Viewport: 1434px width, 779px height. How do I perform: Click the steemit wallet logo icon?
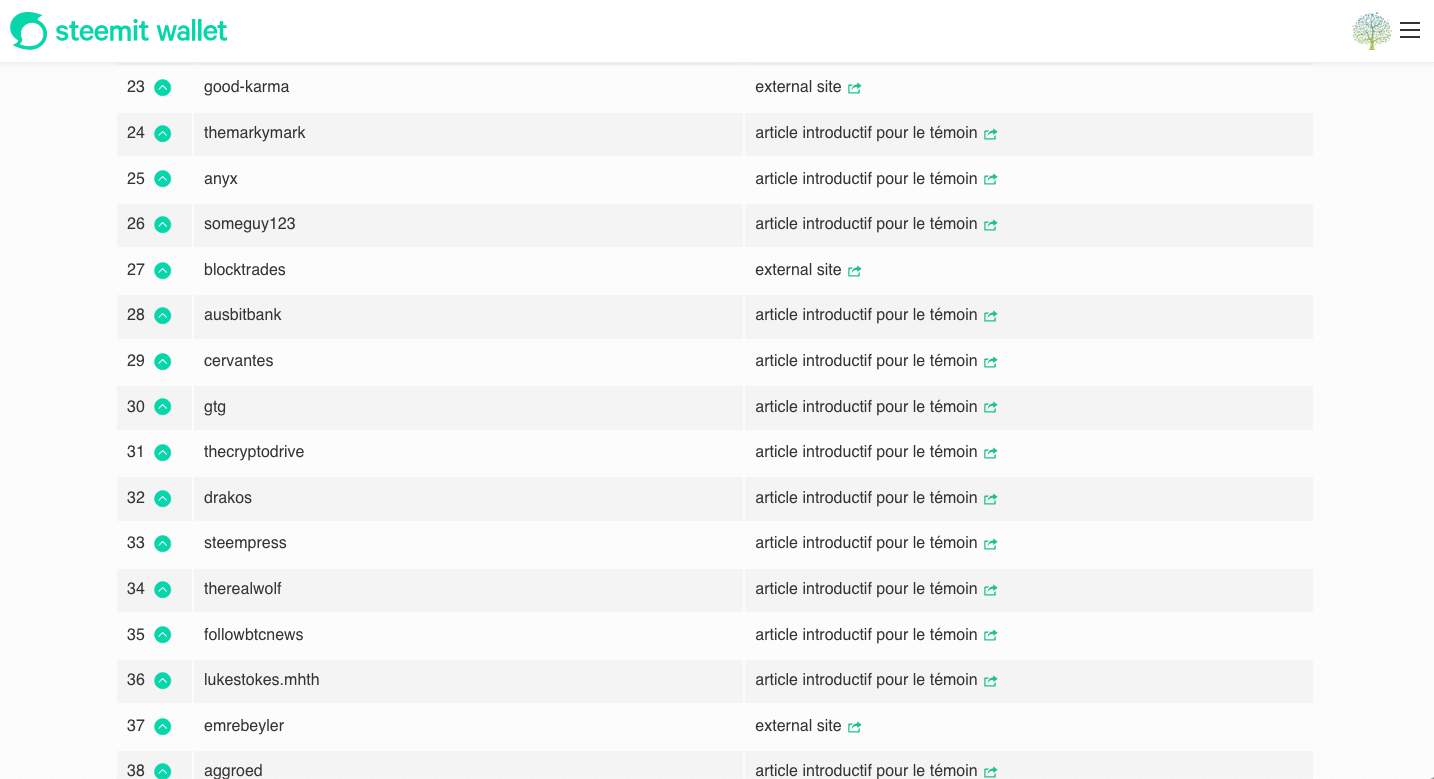[28, 31]
